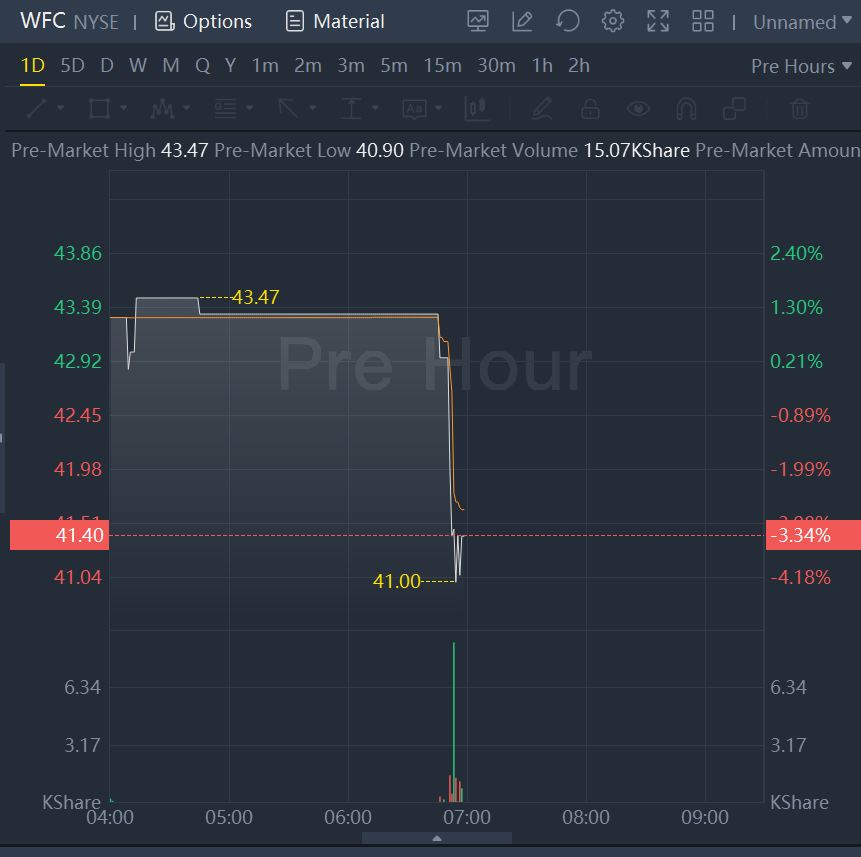This screenshot has width=861, height=857.
Task: Toggle the lock drawings padlock icon
Action: point(590,108)
